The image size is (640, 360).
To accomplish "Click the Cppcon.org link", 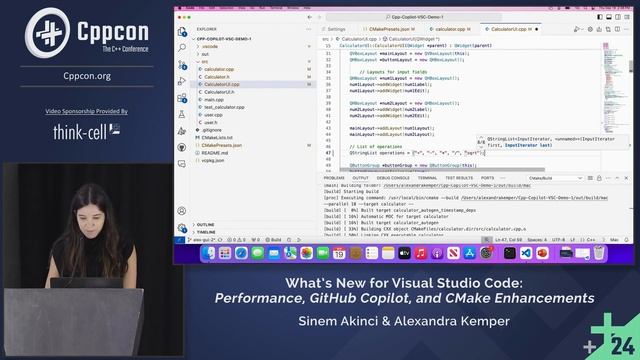I will tap(87, 76).
